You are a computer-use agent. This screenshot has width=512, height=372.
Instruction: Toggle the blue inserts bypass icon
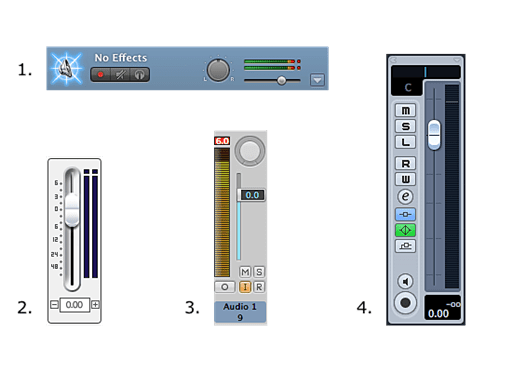click(x=405, y=214)
